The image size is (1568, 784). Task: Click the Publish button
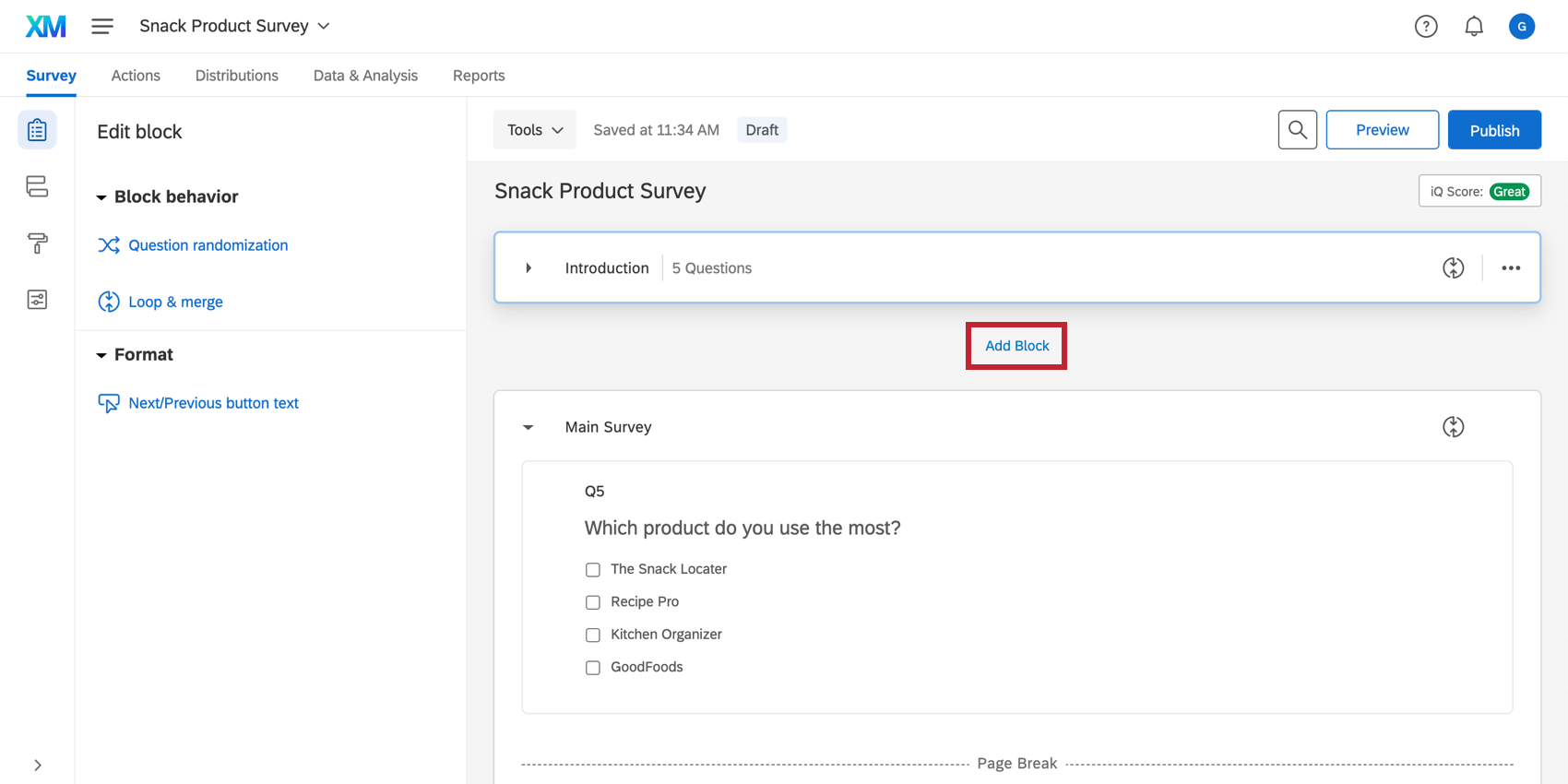tap(1494, 130)
